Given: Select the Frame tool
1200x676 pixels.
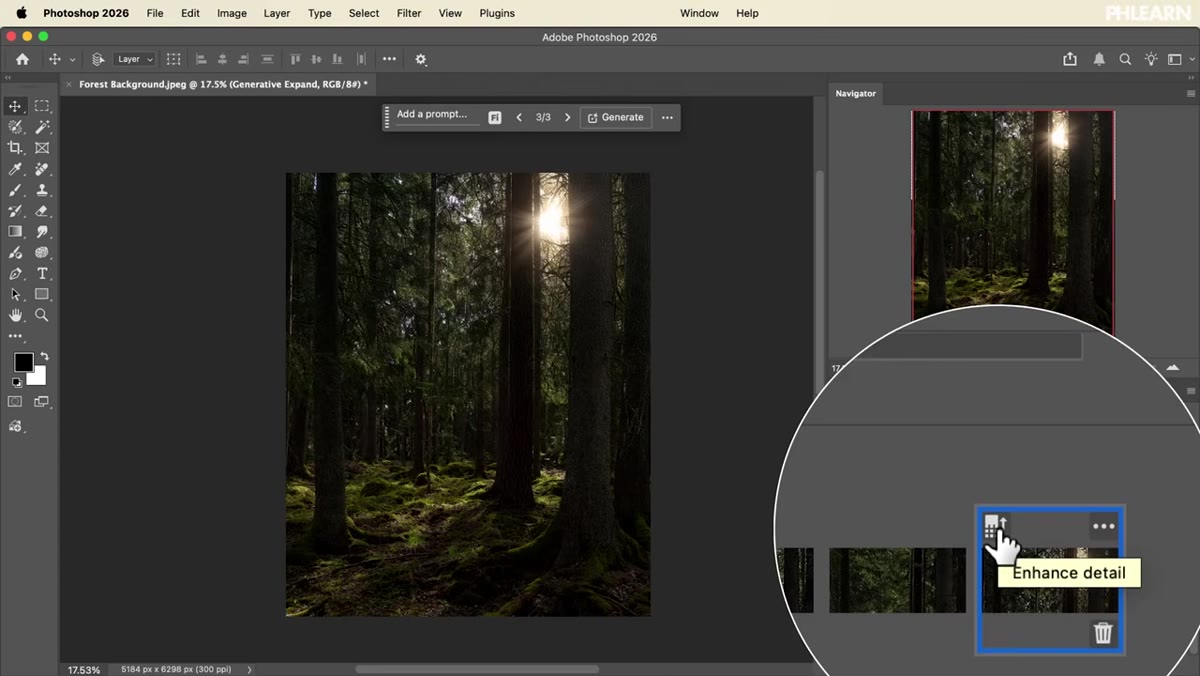Looking at the screenshot, I should click(x=42, y=148).
